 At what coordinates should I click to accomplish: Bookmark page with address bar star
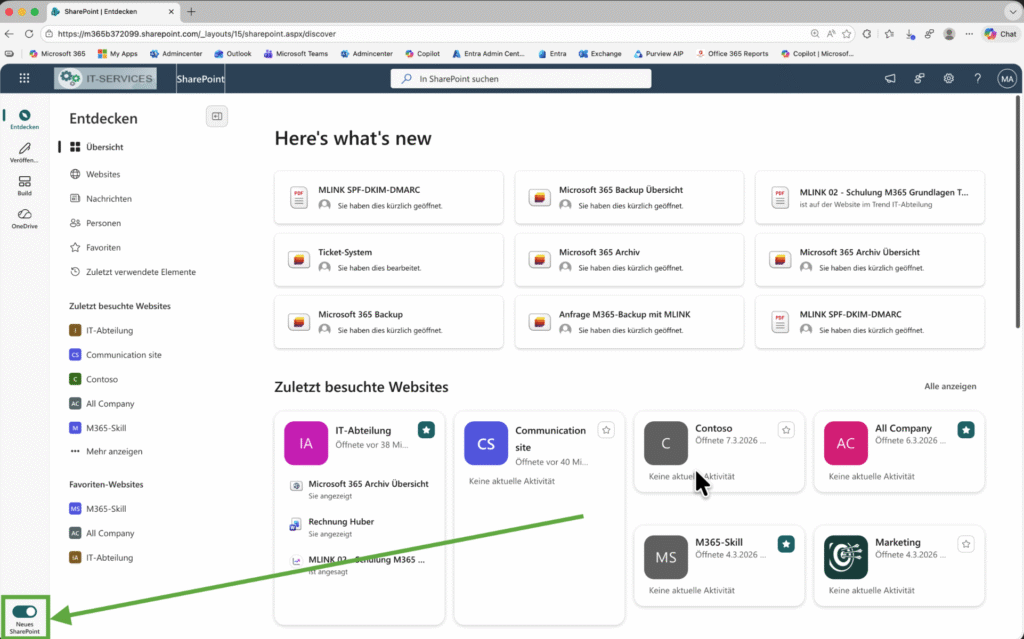pos(847,33)
